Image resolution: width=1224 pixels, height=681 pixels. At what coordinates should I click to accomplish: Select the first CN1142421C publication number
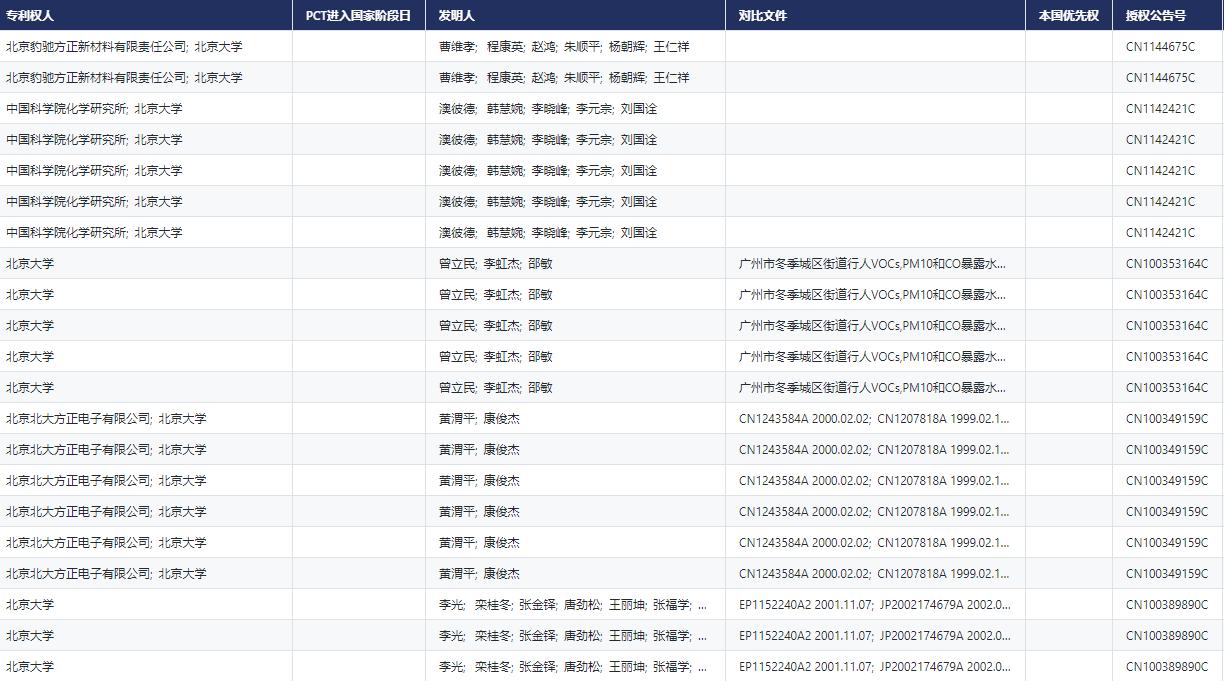point(1160,108)
